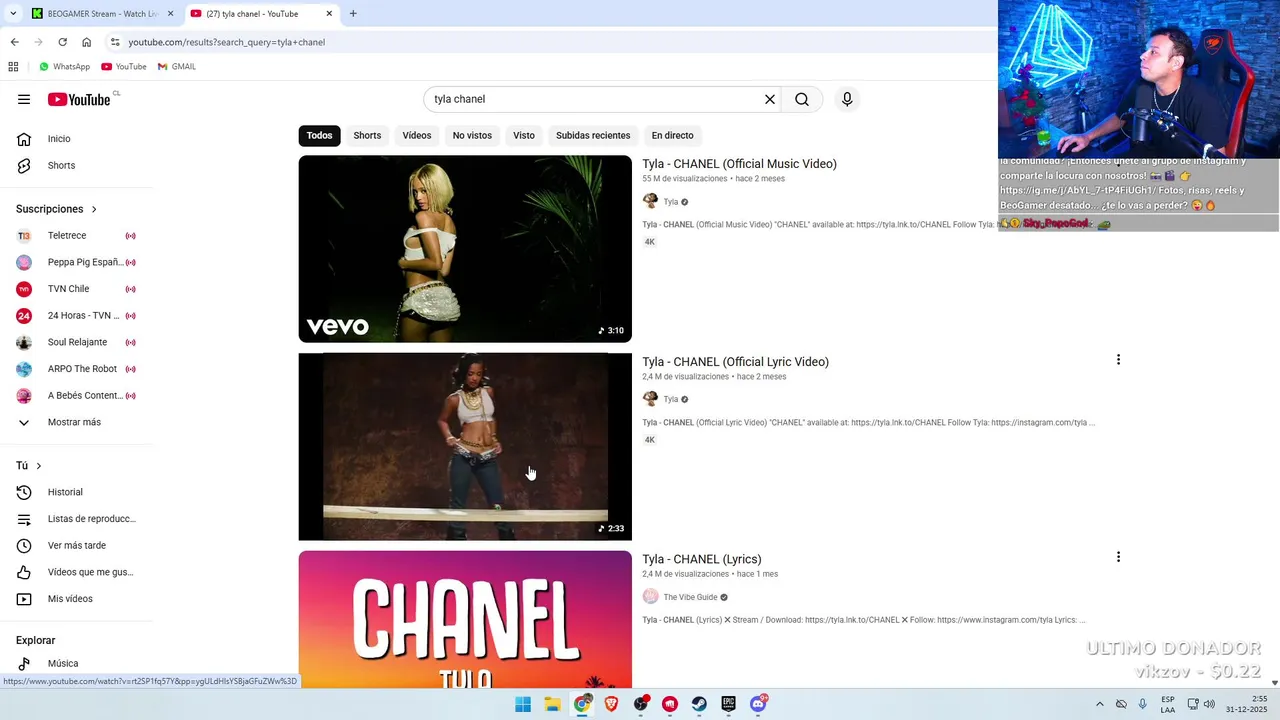Open Steam from taskbar
The height and width of the screenshot is (720, 1280).
click(x=699, y=704)
